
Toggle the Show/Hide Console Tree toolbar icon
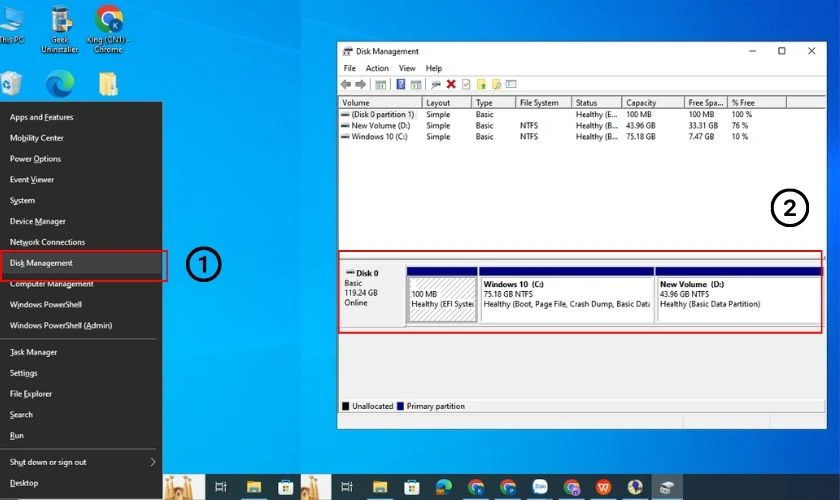(x=380, y=84)
